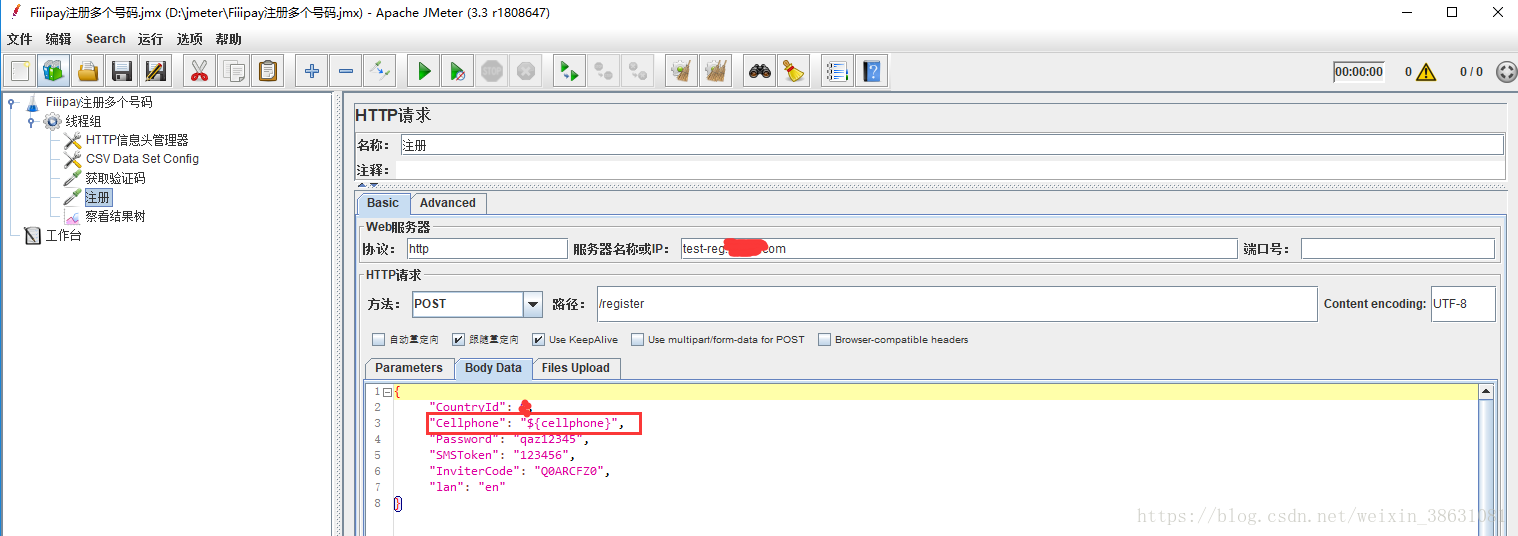Open the Function Helper dialog
Image resolution: width=1518 pixels, height=536 pixels.
(x=838, y=71)
